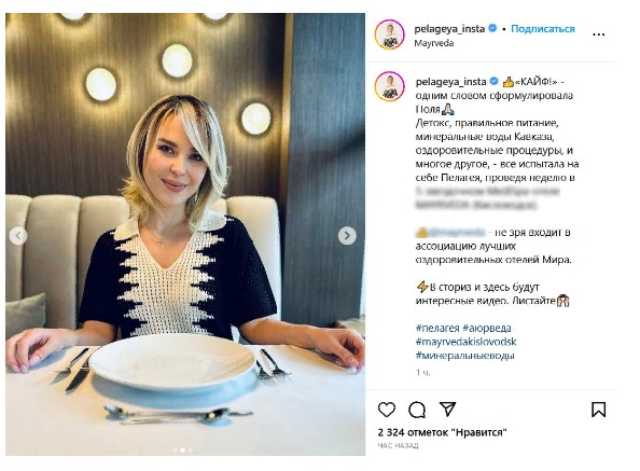Click the pelageya_insta username in the caption
The height and width of the screenshot is (471, 640).
(451, 82)
